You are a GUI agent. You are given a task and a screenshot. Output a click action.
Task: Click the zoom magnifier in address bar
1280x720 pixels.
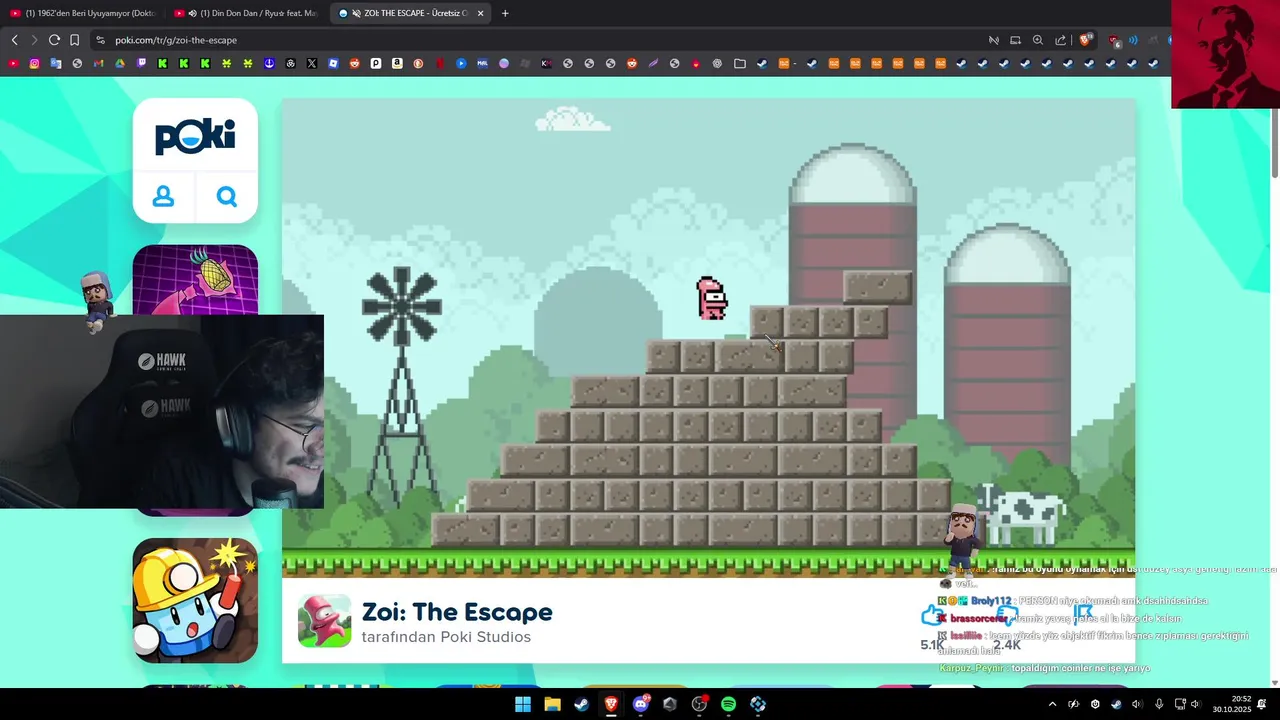point(1038,40)
